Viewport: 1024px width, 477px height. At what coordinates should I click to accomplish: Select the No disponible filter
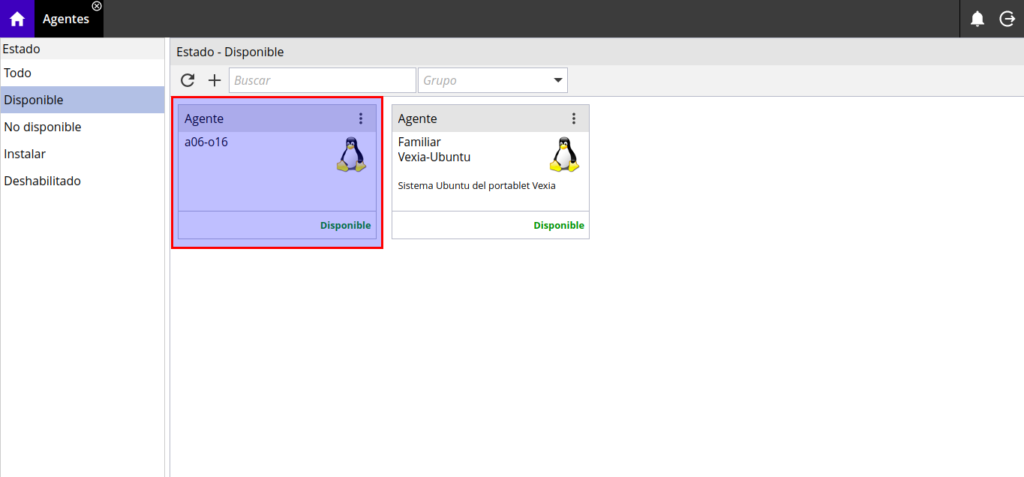tap(82, 127)
